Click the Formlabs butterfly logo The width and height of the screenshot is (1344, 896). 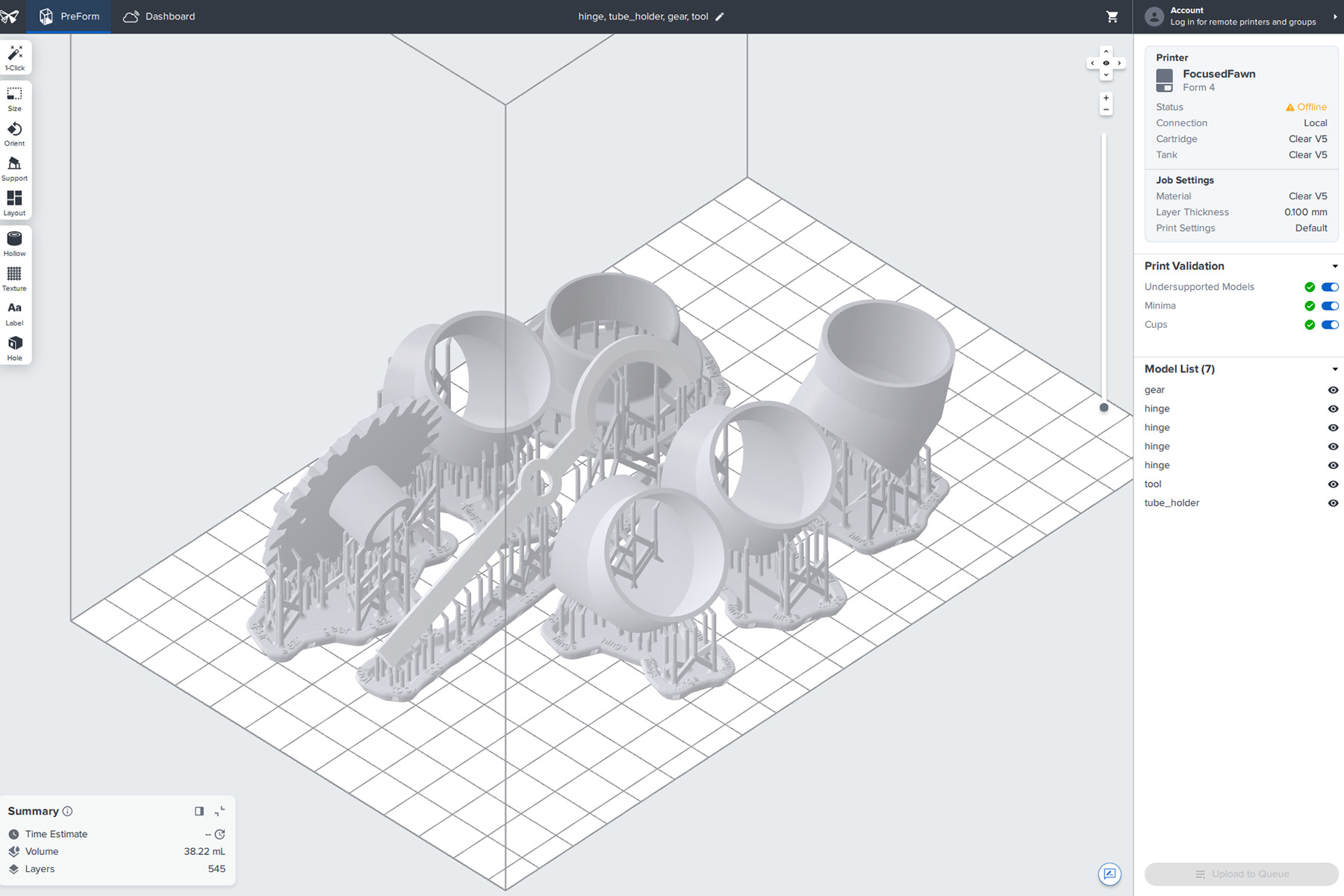(x=10, y=16)
